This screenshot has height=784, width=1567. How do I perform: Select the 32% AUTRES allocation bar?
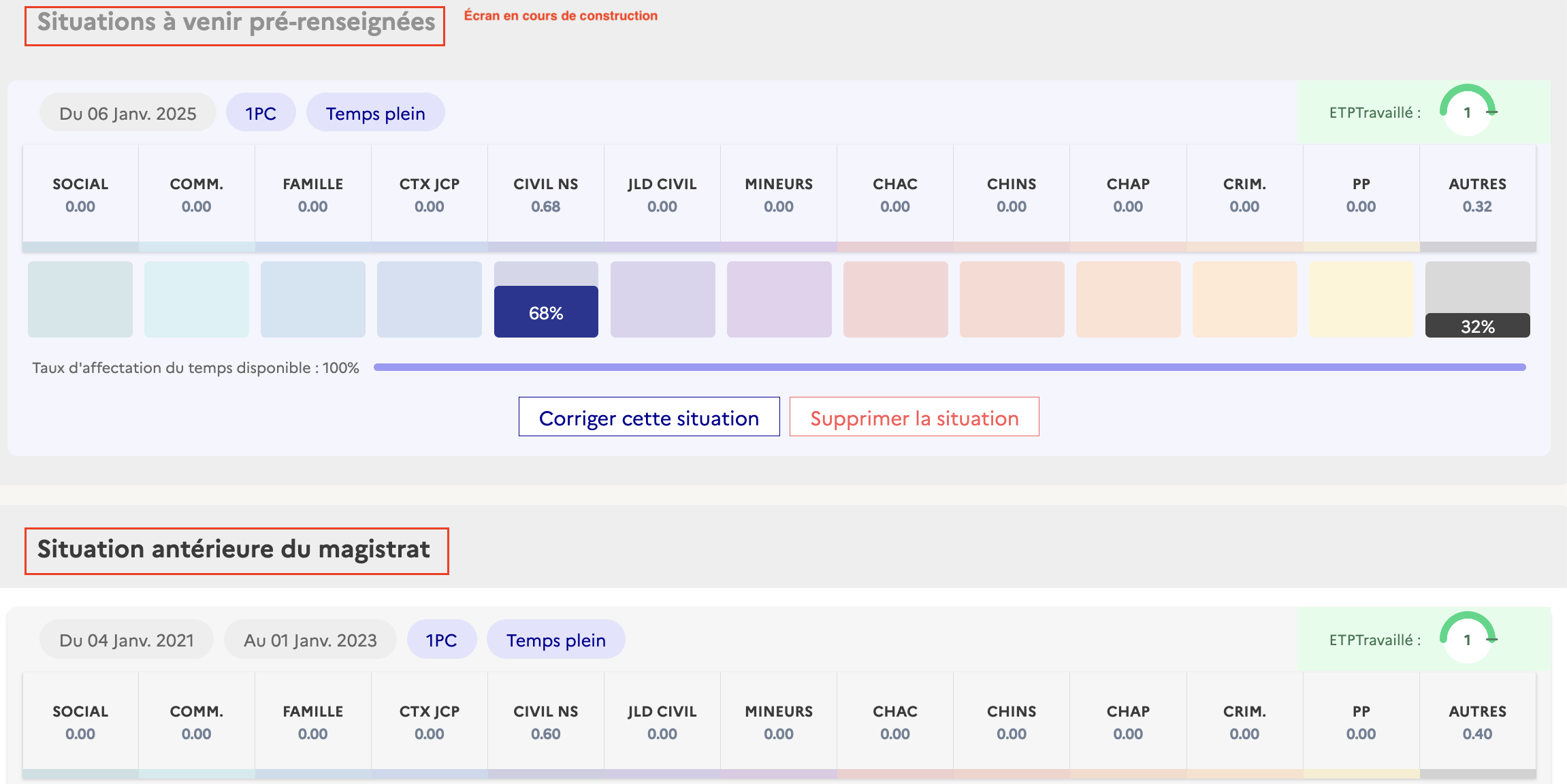1477,326
